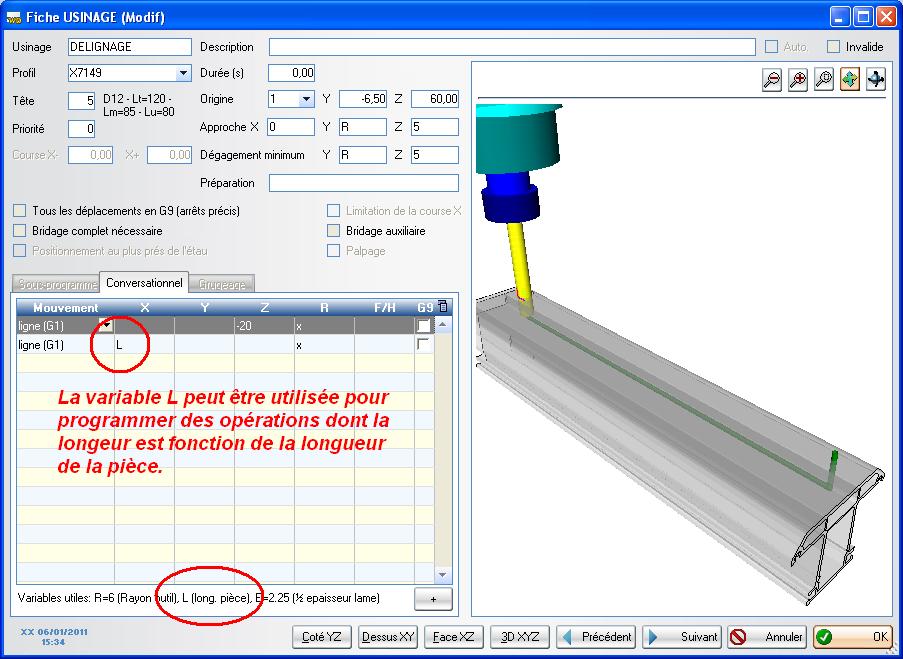The image size is (903, 659).
Task: Click the Face XZ view button
Action: pyautogui.click(x=453, y=637)
